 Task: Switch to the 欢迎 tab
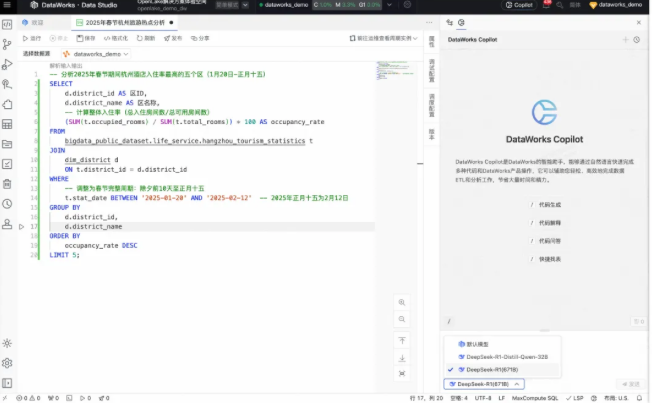point(37,21)
